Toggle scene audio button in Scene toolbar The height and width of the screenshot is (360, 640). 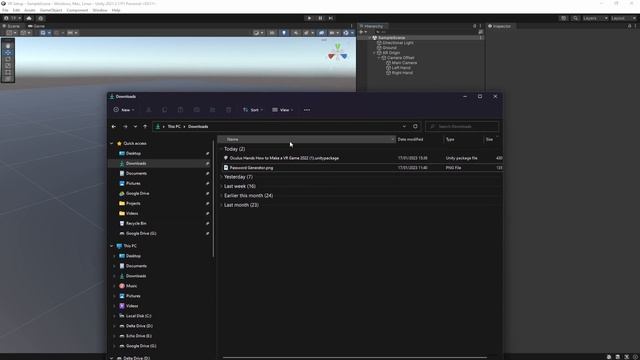tap(296, 33)
